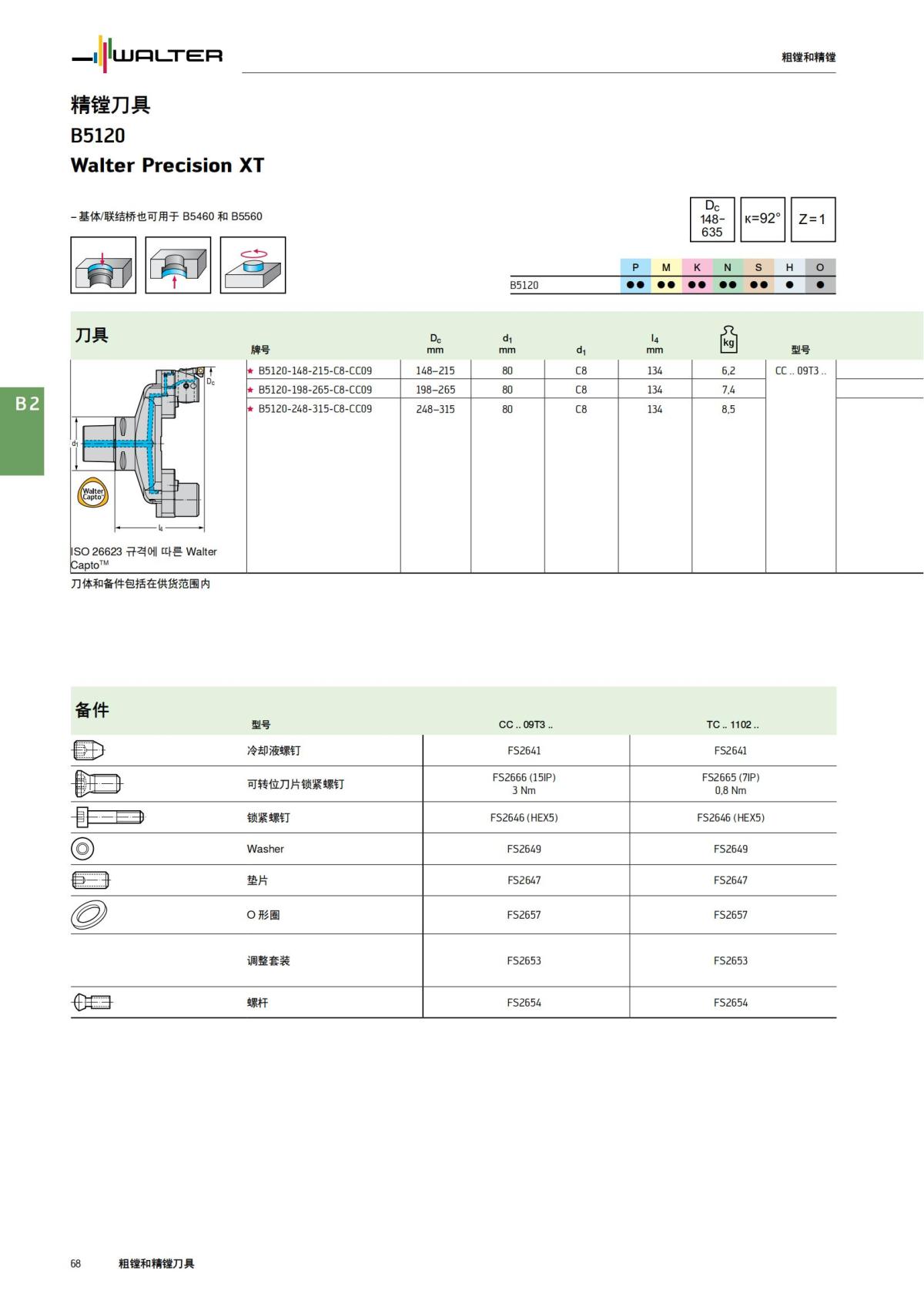Click part number B5120-248-315-C8-CC09

tap(315, 409)
